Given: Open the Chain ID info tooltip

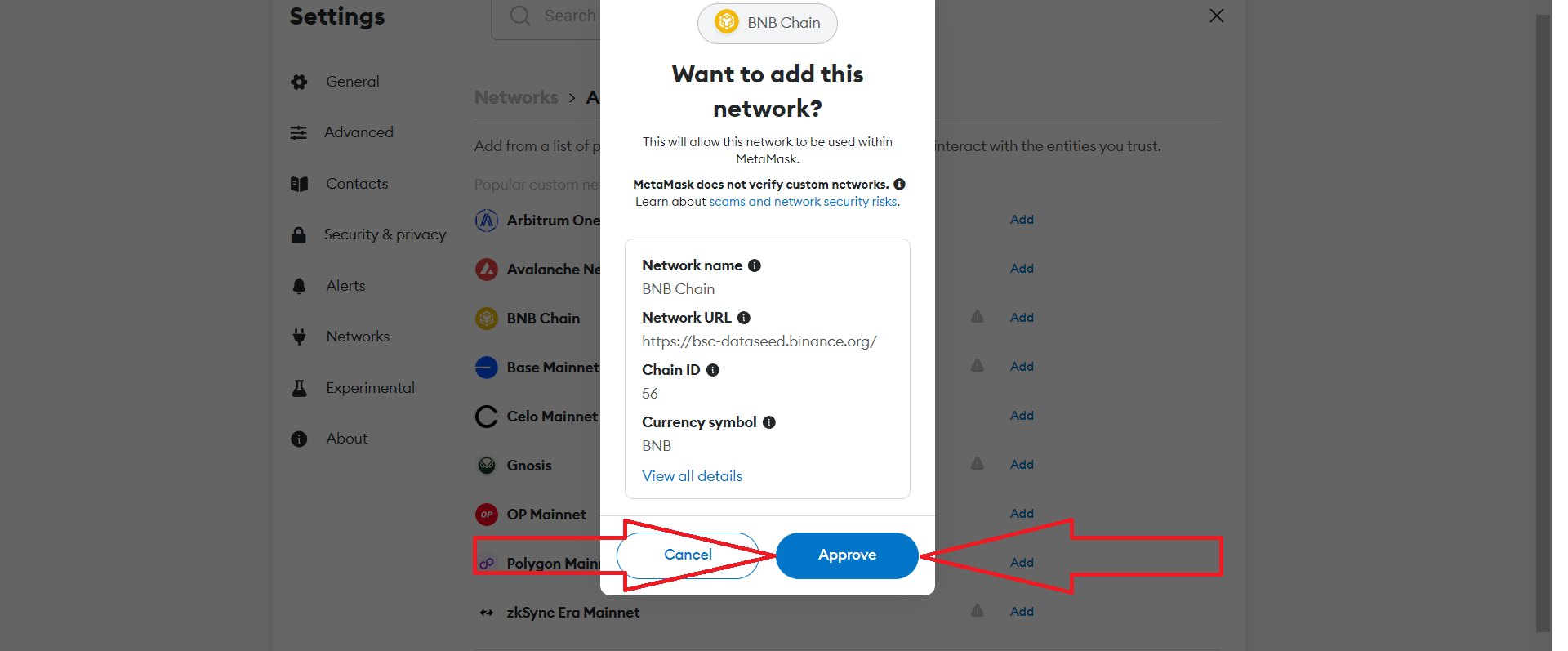Looking at the screenshot, I should click(x=711, y=369).
